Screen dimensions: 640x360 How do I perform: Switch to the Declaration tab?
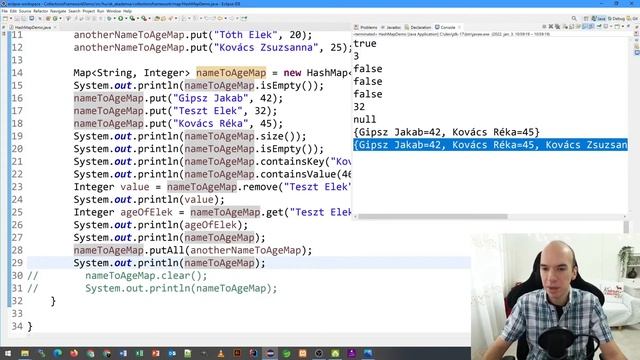pyautogui.click(x=418, y=27)
